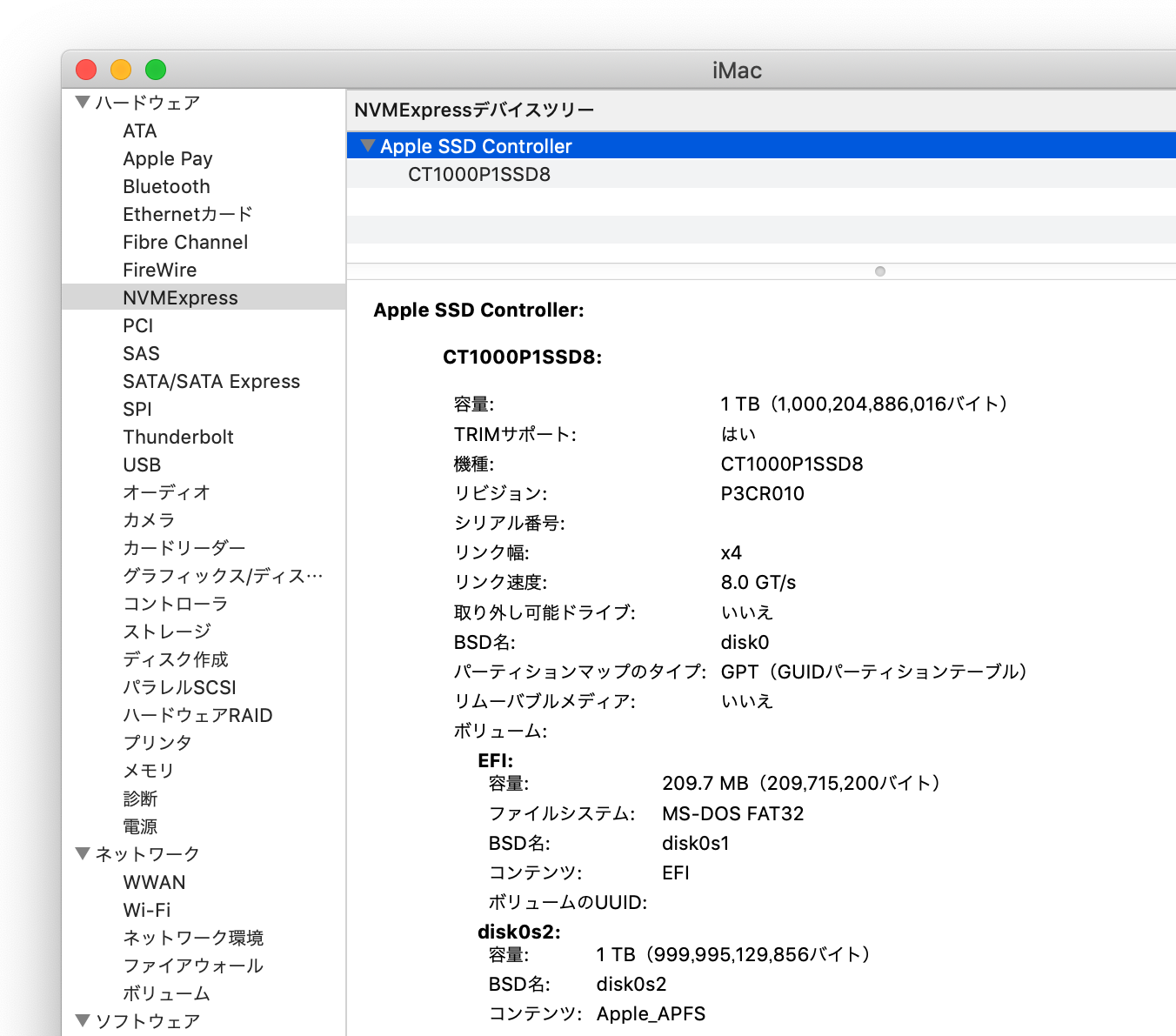Click the MS-DOS FAT32 file system value
The width and height of the screenshot is (1176, 1036).
tap(733, 814)
